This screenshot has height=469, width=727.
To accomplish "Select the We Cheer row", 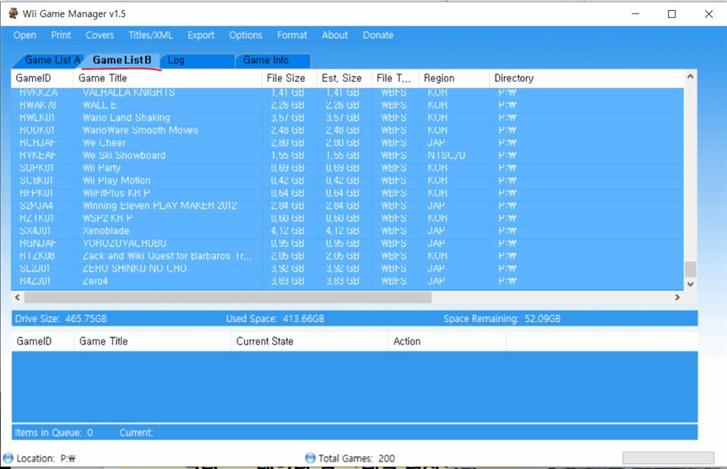I will coord(347,143).
